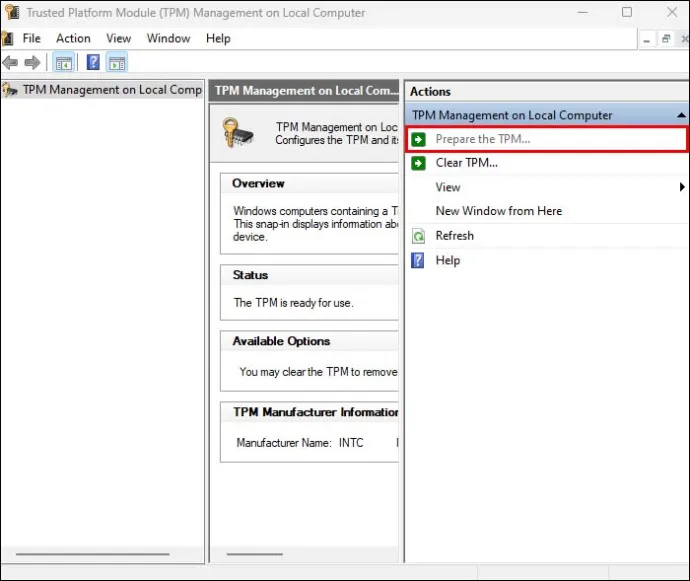Expand the View submenu arrow in Actions
The width and height of the screenshot is (690, 581).
click(682, 187)
